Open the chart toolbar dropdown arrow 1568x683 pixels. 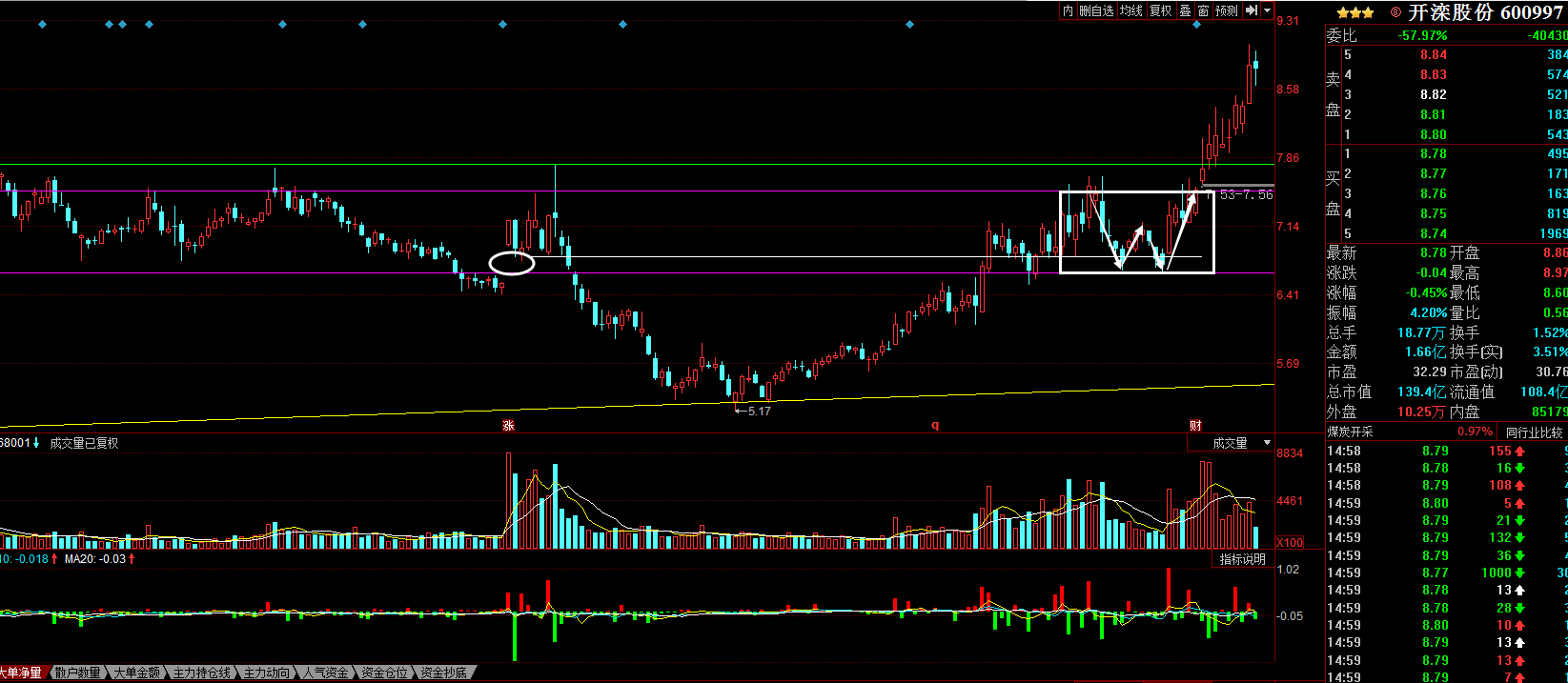[1267, 10]
